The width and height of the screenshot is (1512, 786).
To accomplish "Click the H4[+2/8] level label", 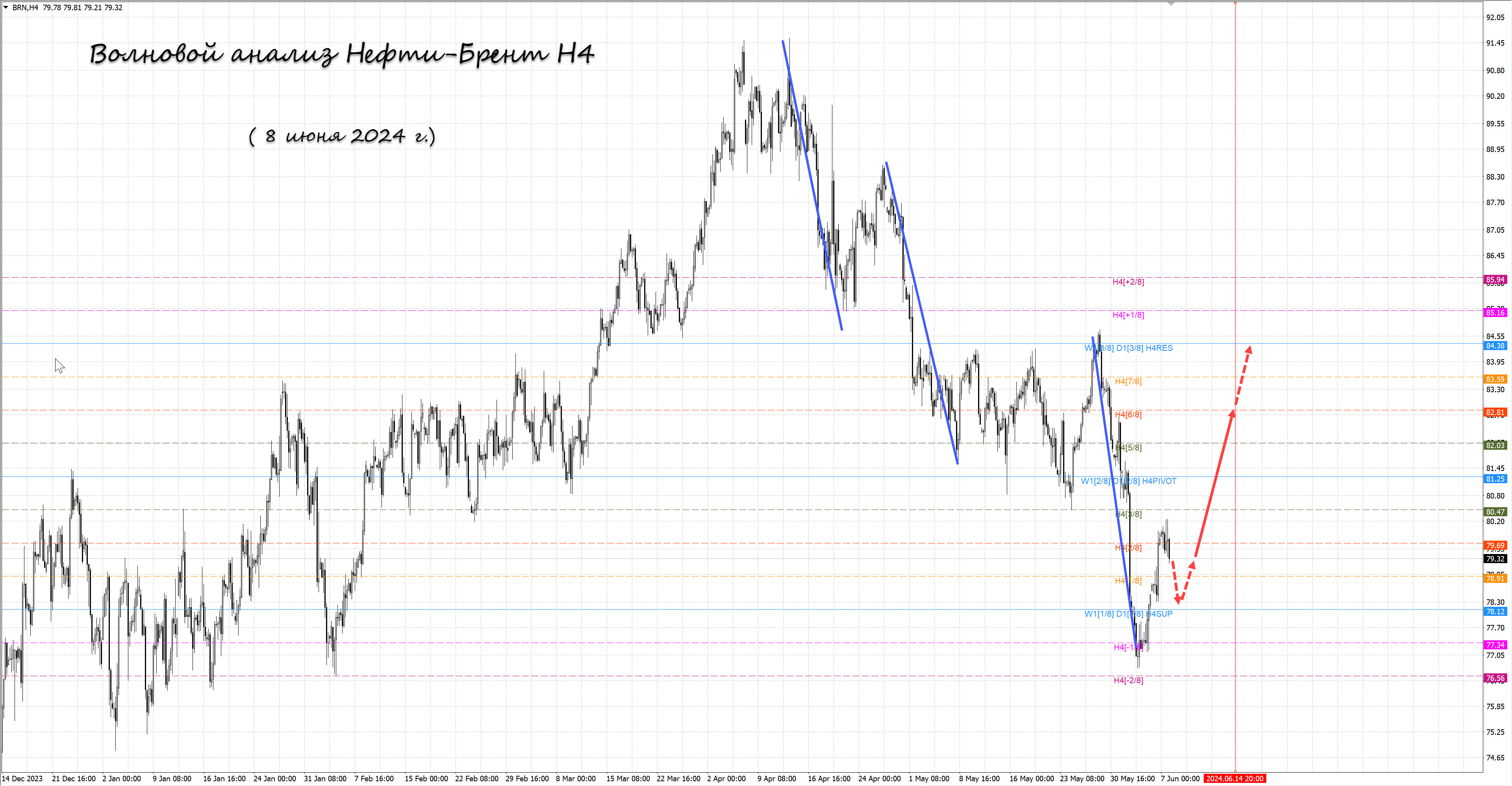I will 1128,282.
